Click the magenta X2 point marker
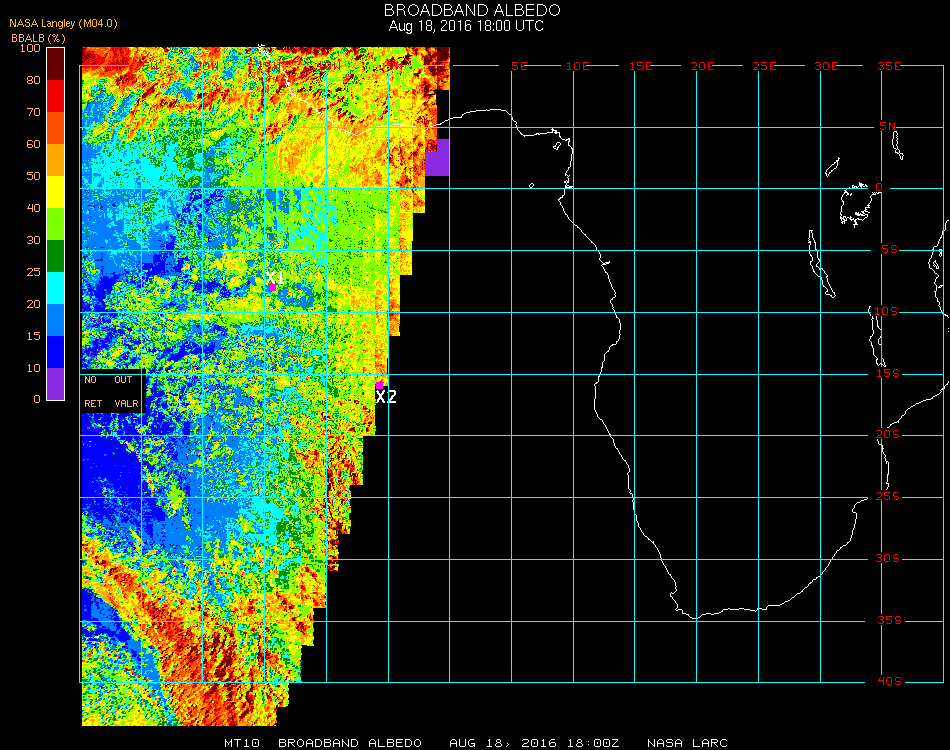The image size is (950, 750). [380, 384]
